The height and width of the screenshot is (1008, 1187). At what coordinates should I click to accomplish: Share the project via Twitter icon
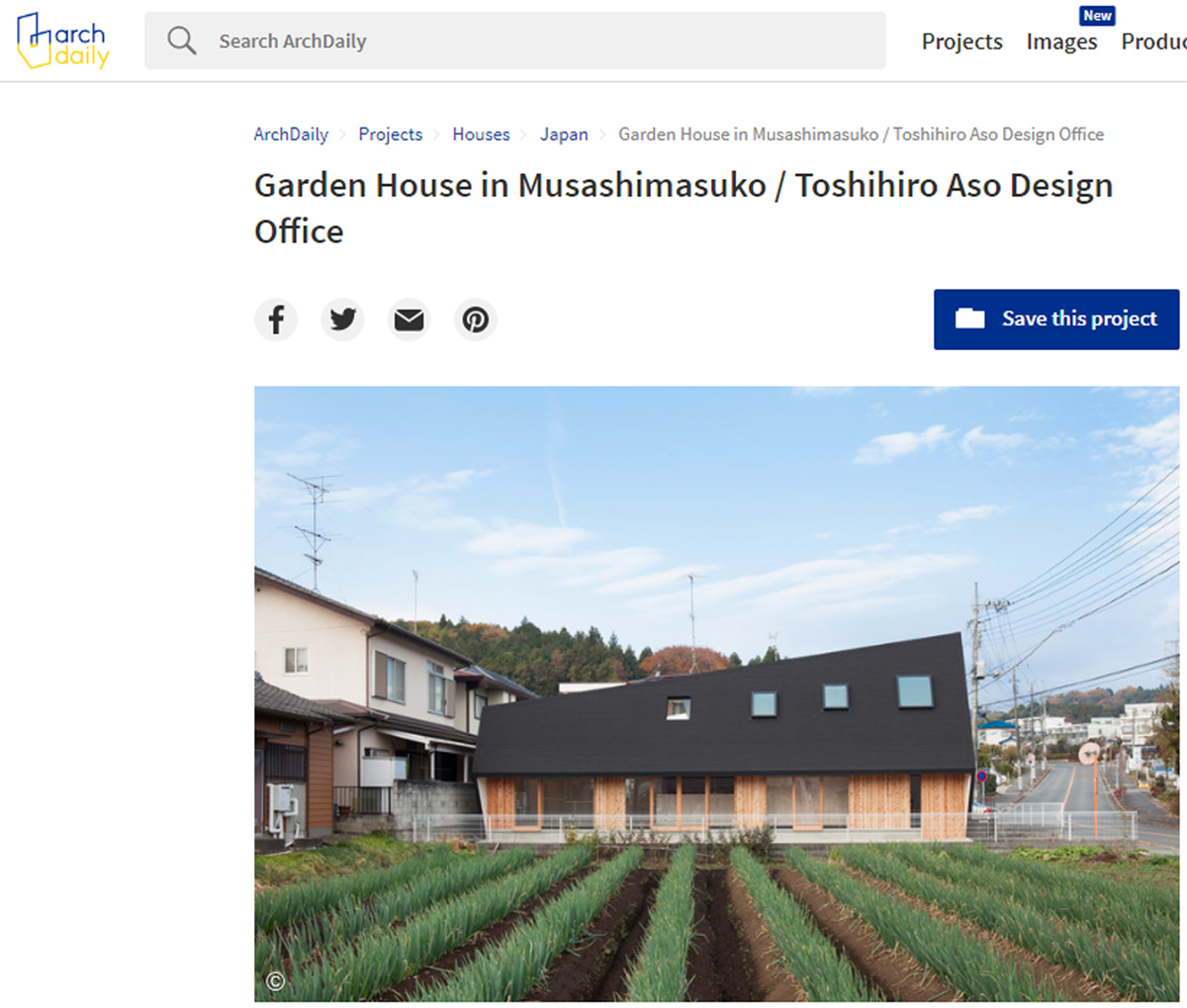click(x=342, y=320)
